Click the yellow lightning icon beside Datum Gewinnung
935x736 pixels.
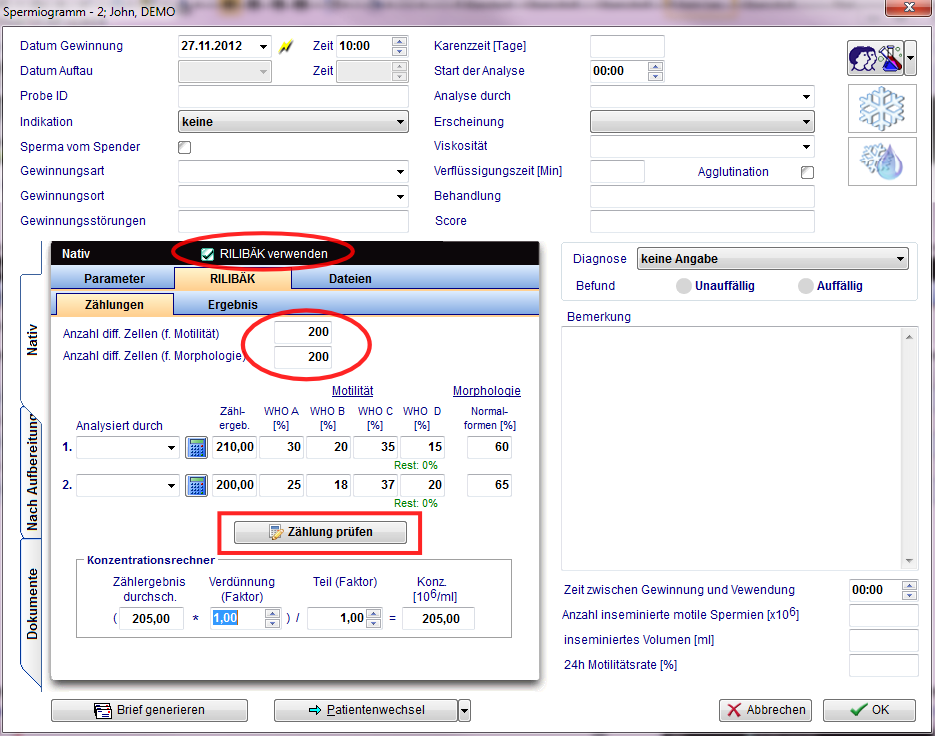(286, 47)
